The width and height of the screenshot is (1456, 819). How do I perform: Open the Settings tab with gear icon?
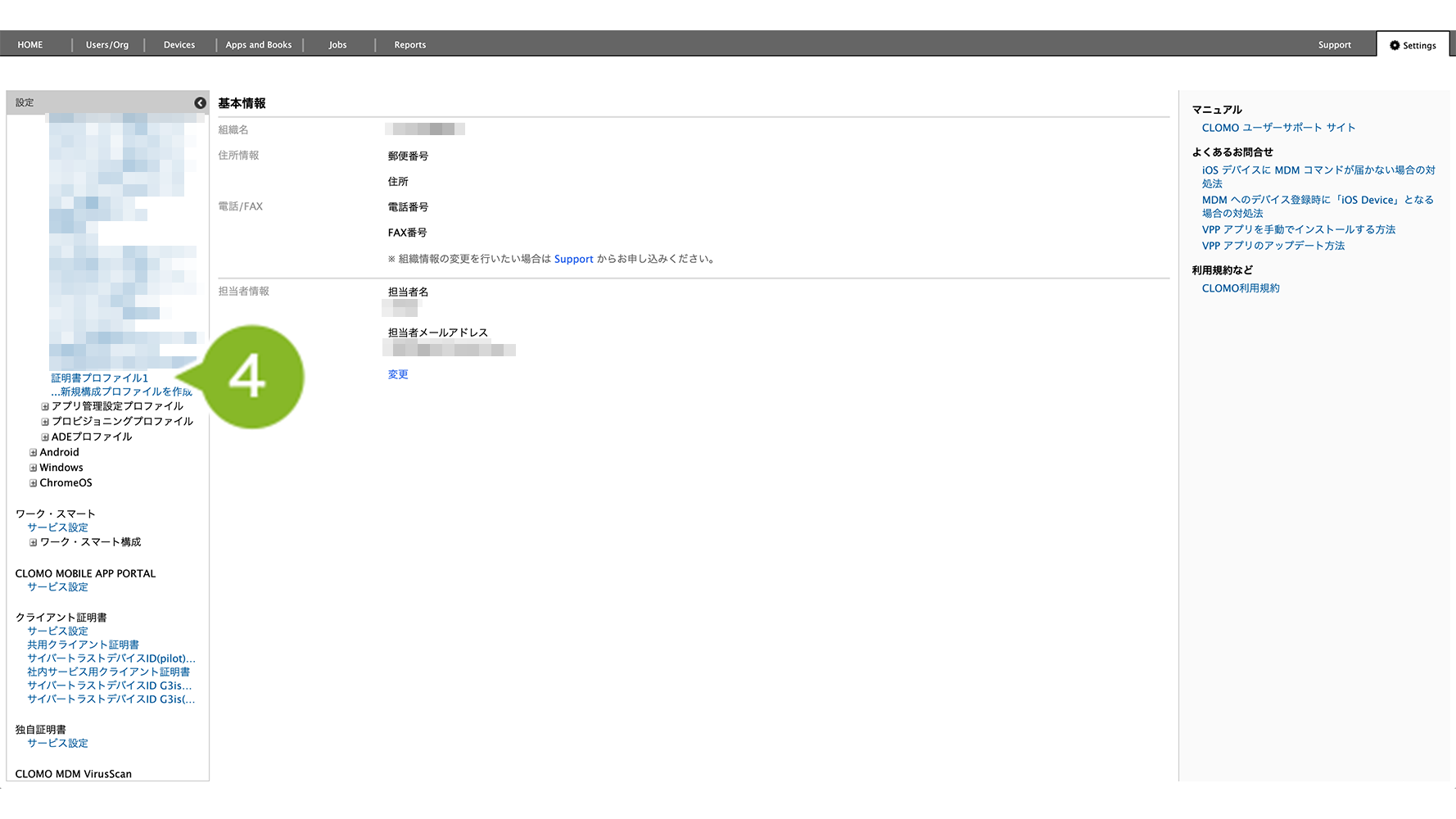click(1413, 45)
